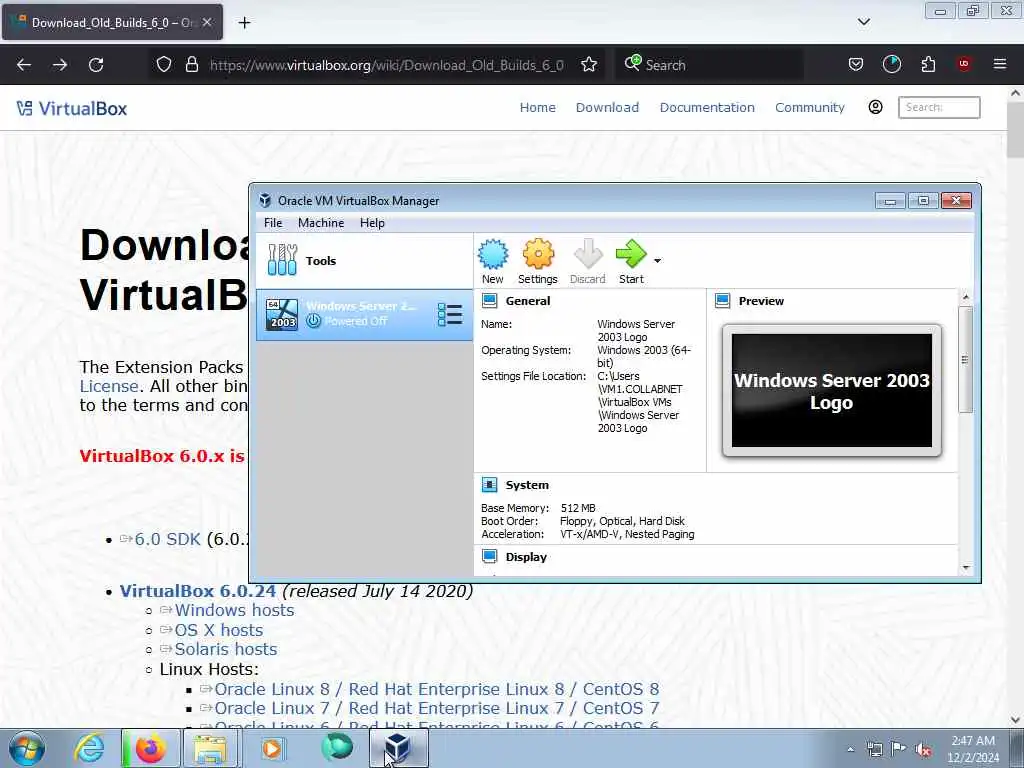
Task: Open a new Firefox tab
Action: pyautogui.click(x=244, y=23)
